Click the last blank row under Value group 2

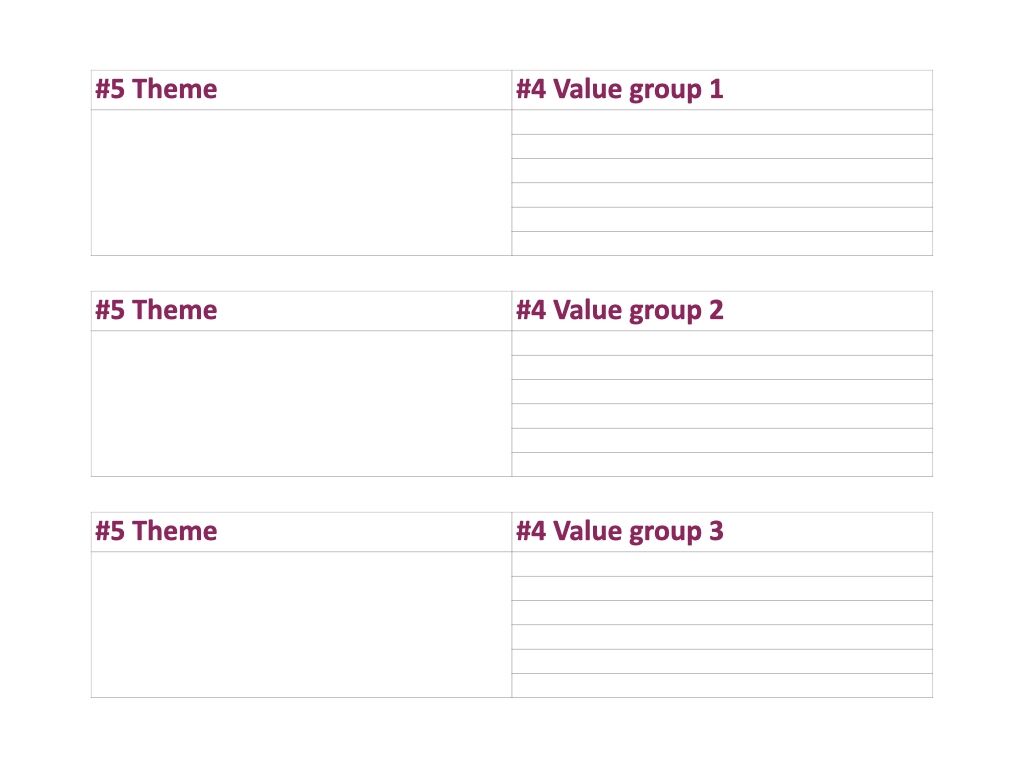(722, 464)
